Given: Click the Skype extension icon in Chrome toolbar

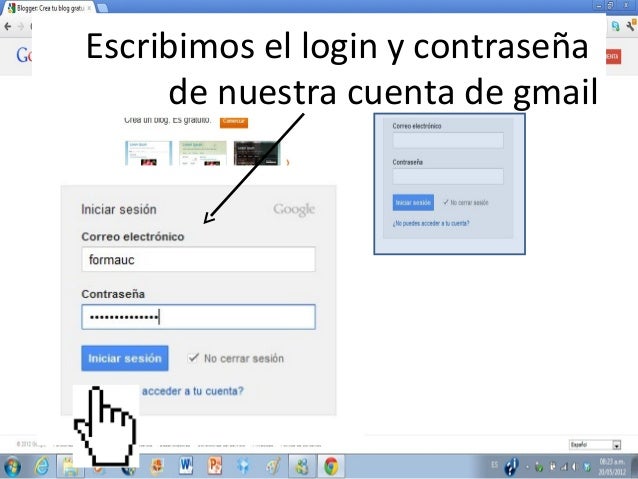Looking at the screenshot, I should (x=615, y=26).
